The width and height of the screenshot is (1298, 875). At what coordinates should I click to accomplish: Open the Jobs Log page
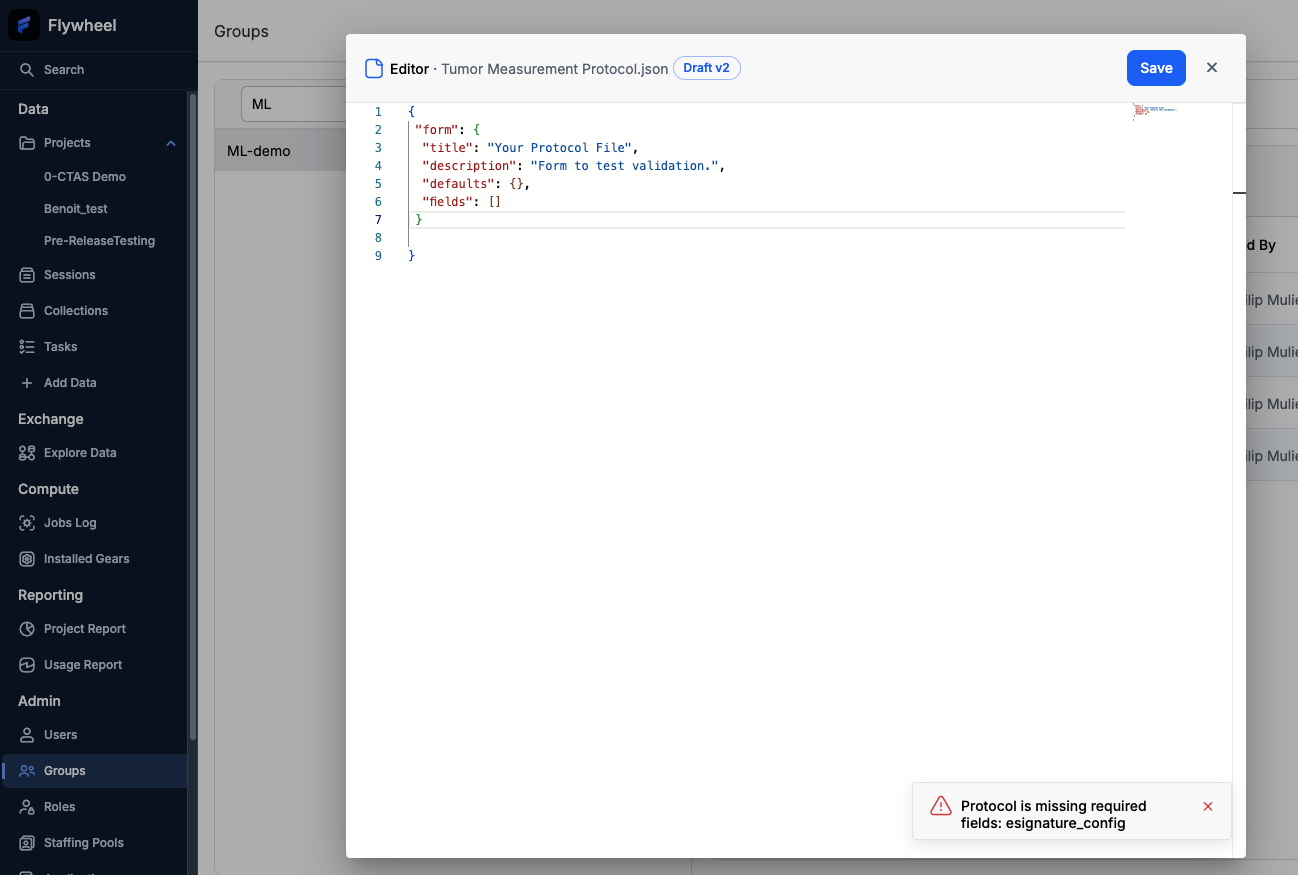click(70, 523)
